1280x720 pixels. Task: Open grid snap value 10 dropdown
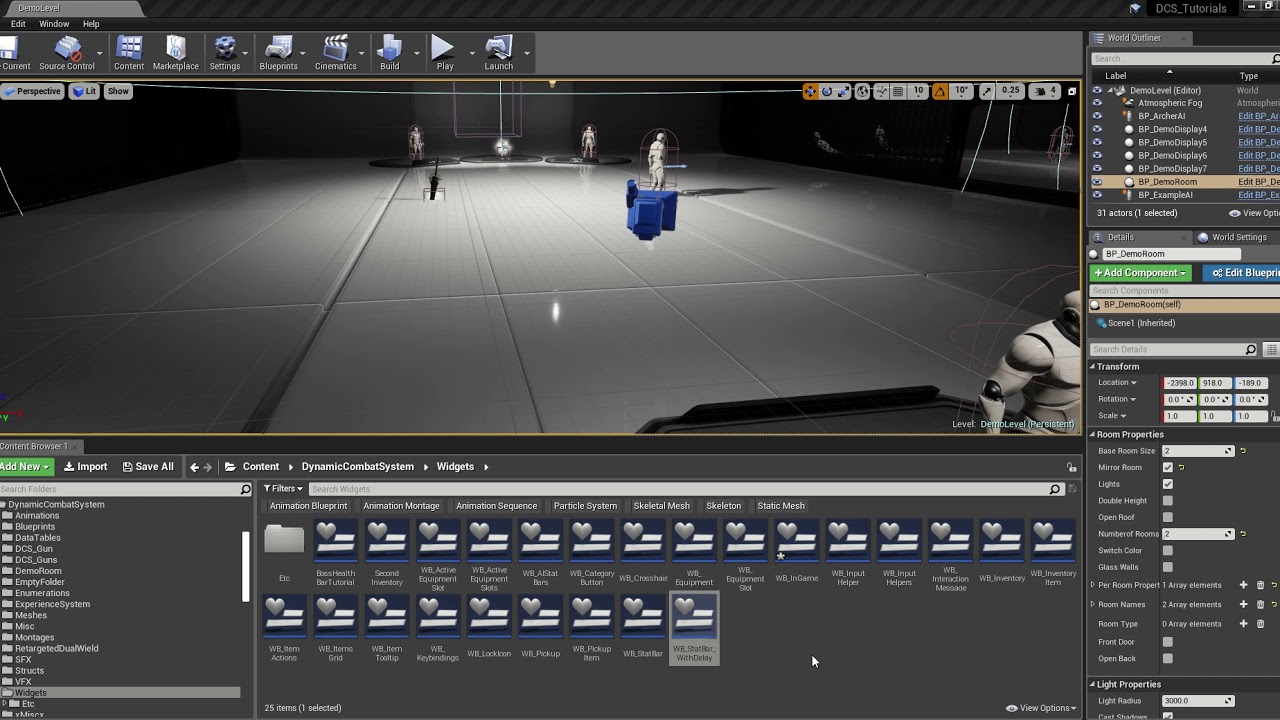(x=918, y=91)
